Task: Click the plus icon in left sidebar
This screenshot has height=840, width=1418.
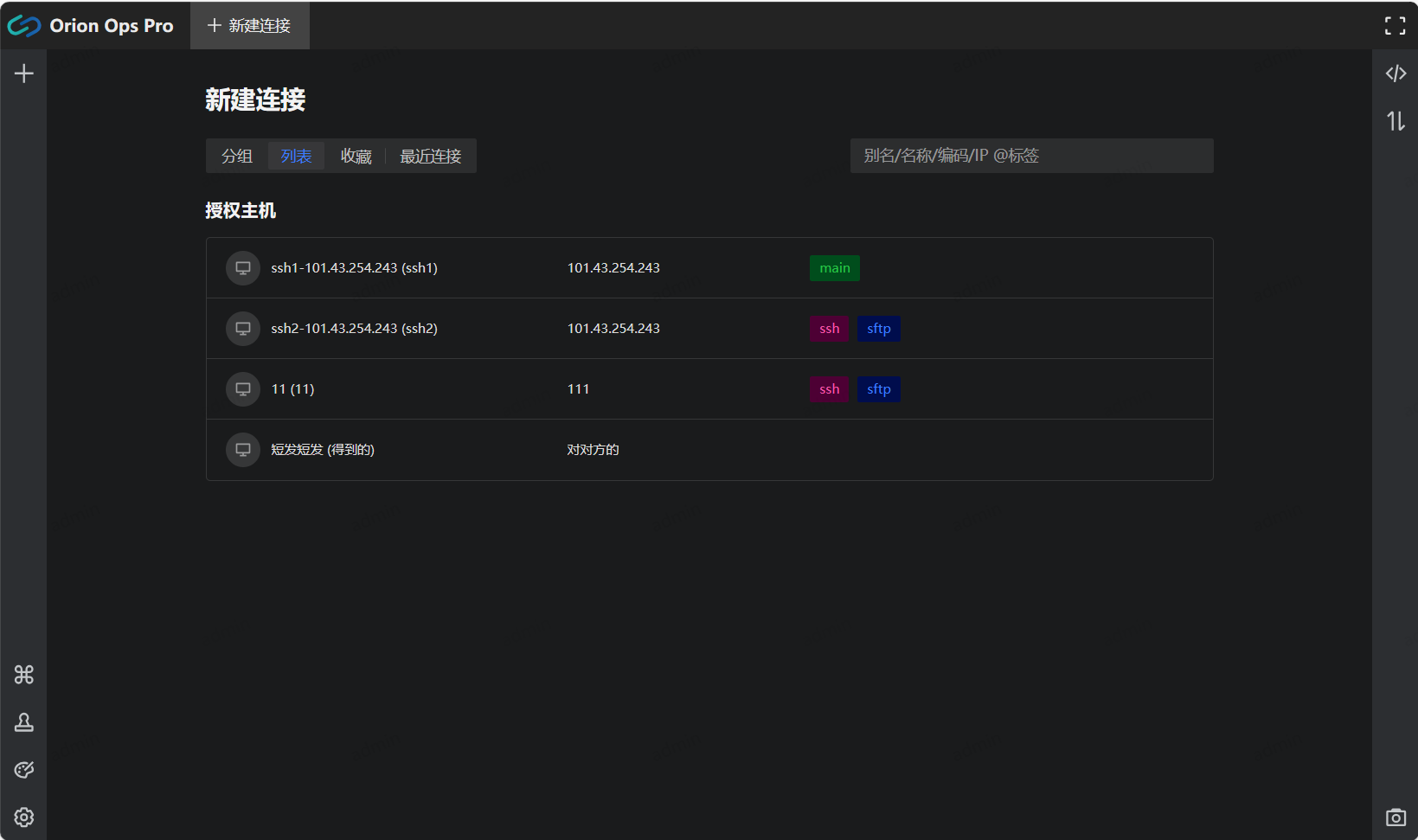Action: pyautogui.click(x=24, y=74)
